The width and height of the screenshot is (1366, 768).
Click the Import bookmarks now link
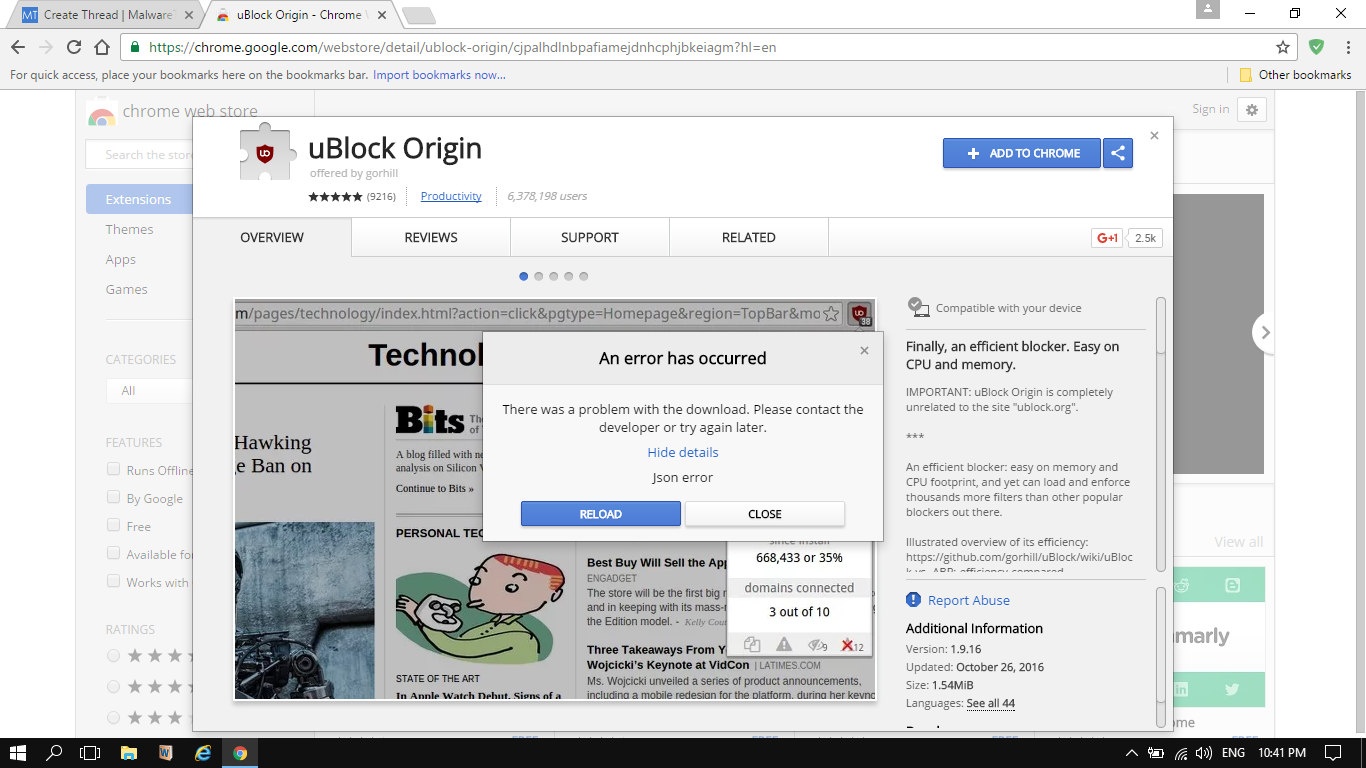click(440, 75)
